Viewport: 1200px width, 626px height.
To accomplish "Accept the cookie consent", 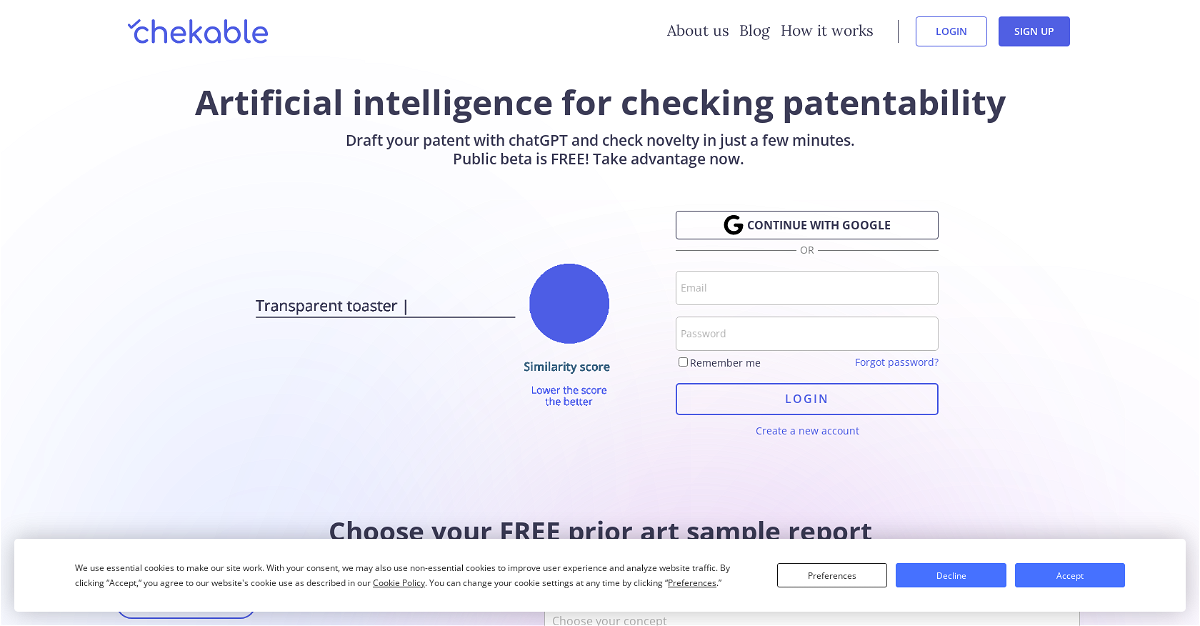I will tap(1069, 576).
